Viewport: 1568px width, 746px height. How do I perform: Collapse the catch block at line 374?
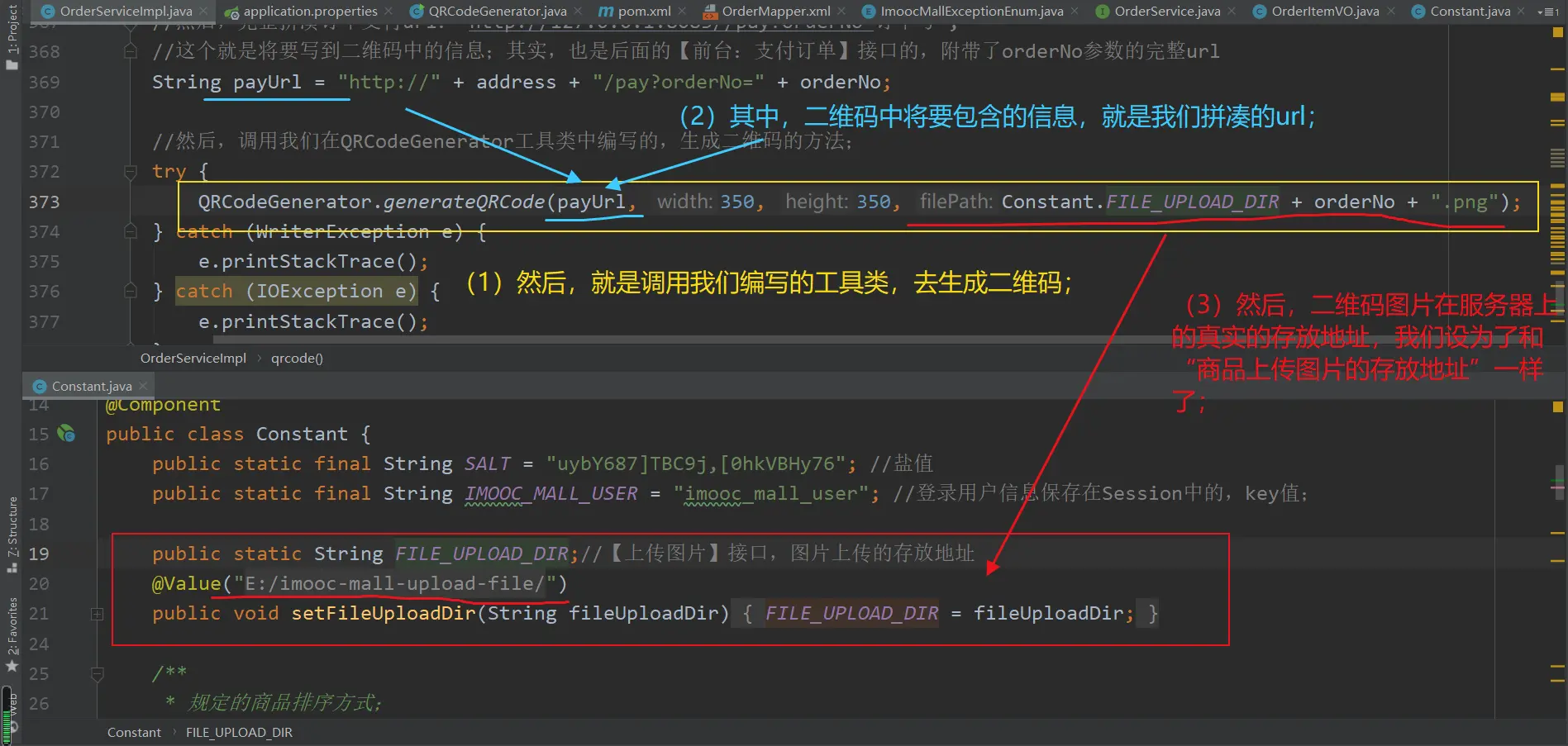tap(130, 231)
